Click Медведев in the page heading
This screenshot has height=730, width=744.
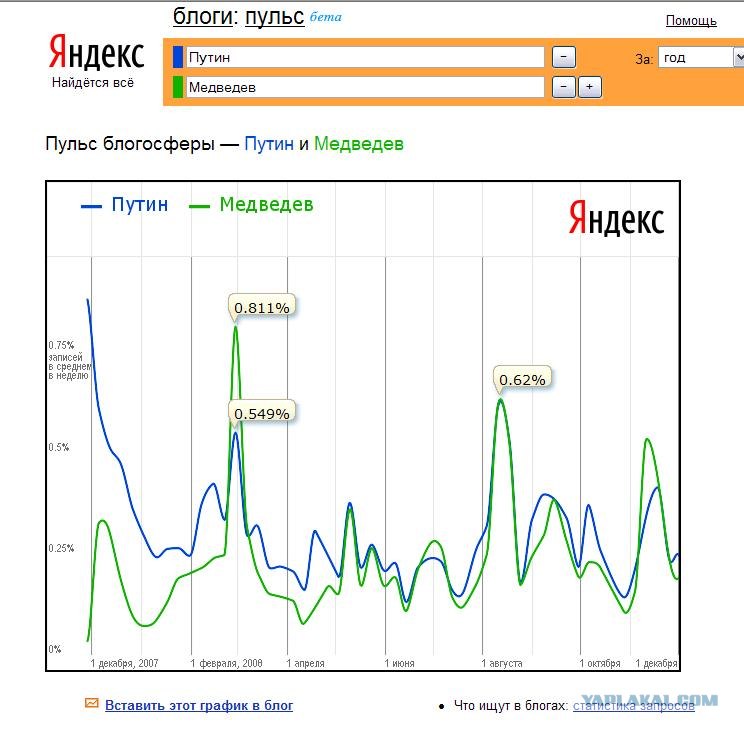point(359,144)
